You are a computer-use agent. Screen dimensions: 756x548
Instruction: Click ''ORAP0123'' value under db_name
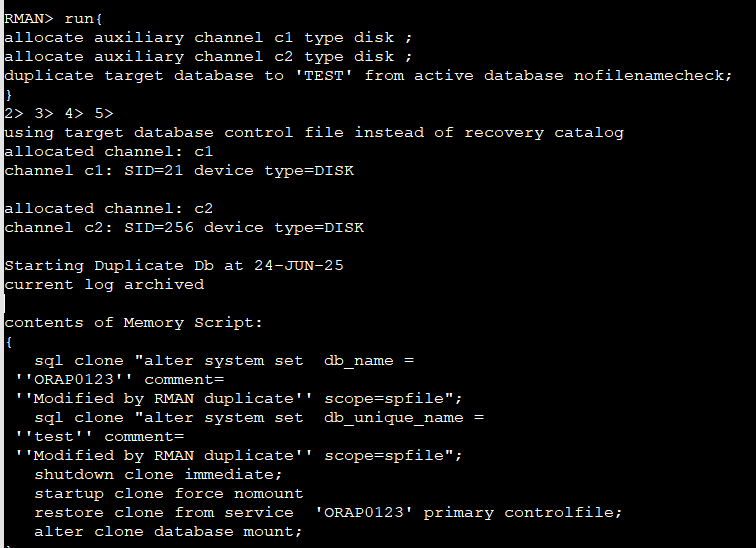[x=74, y=379]
